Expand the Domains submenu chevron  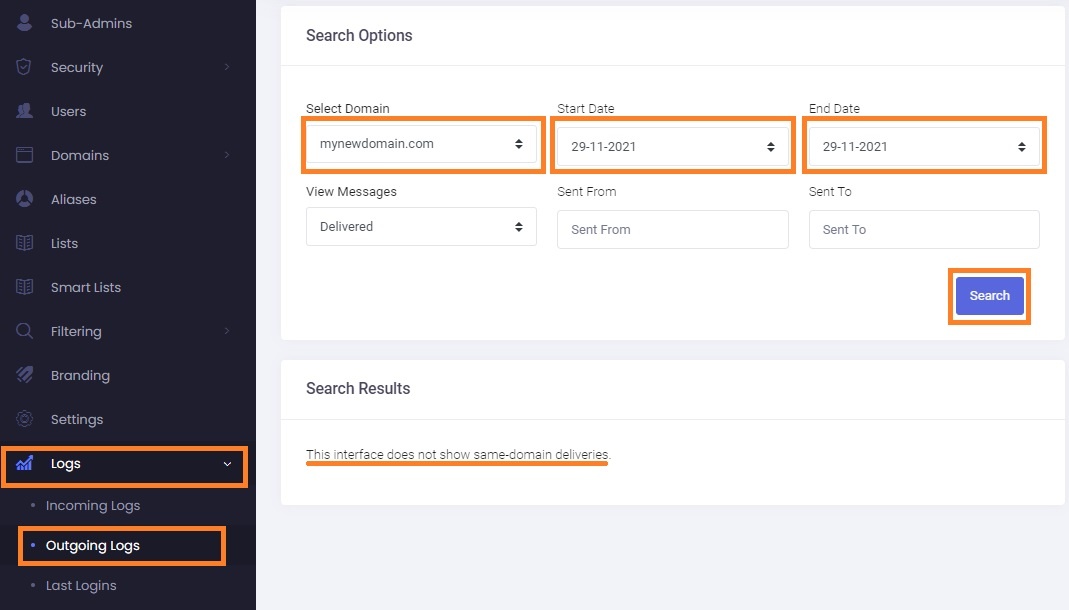click(x=227, y=155)
